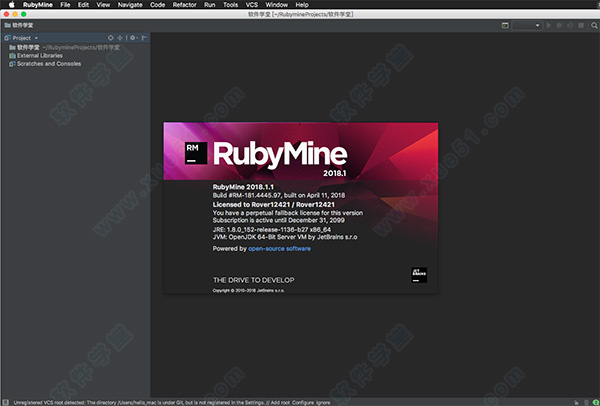
Task: Click the Stop square icon
Action: 581,25
